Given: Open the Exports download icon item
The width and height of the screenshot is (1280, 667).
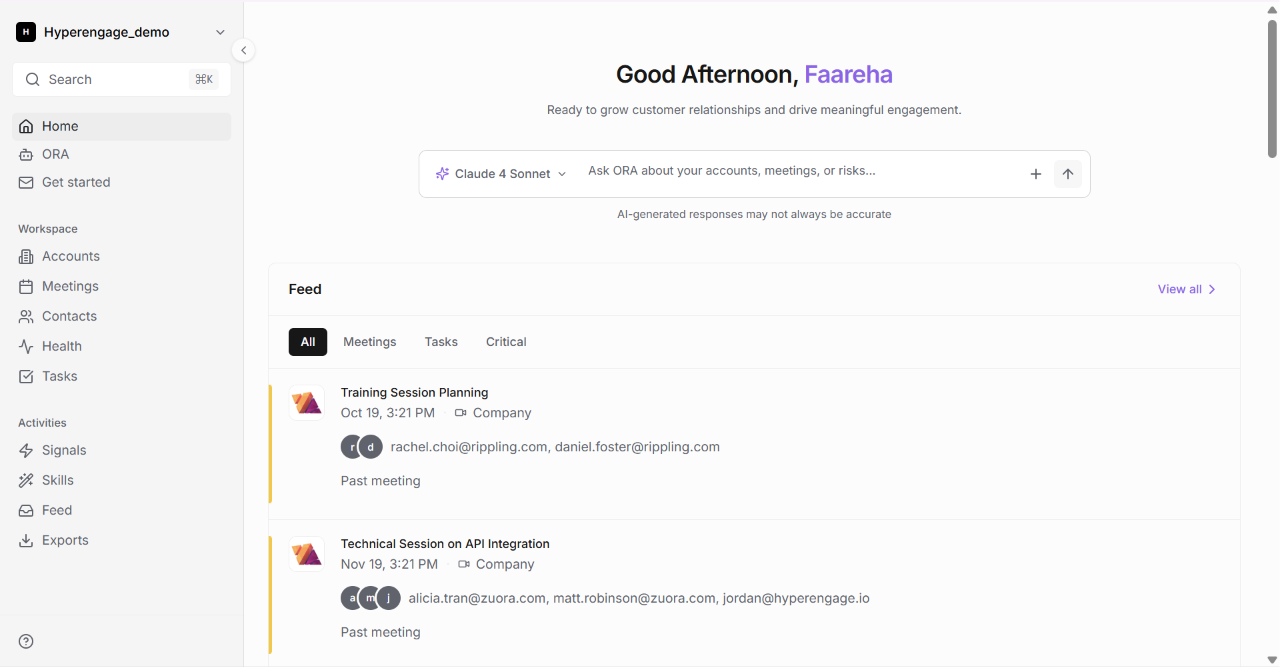Looking at the screenshot, I should [x=121, y=540].
